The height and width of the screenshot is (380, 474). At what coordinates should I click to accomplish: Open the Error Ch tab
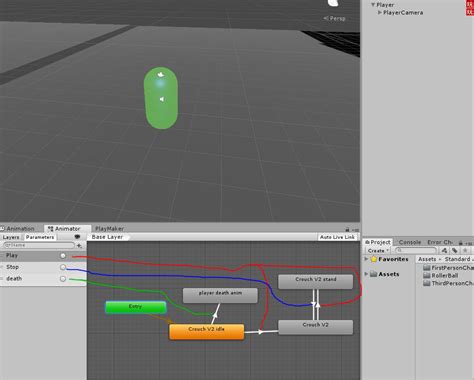coord(440,242)
